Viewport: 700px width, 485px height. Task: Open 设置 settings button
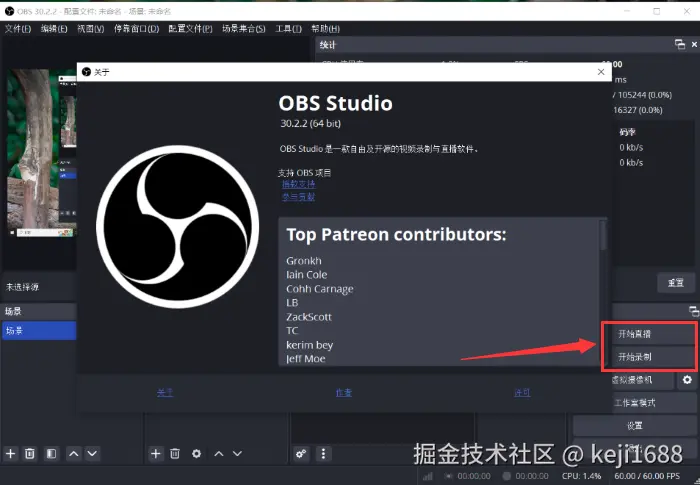(634, 426)
